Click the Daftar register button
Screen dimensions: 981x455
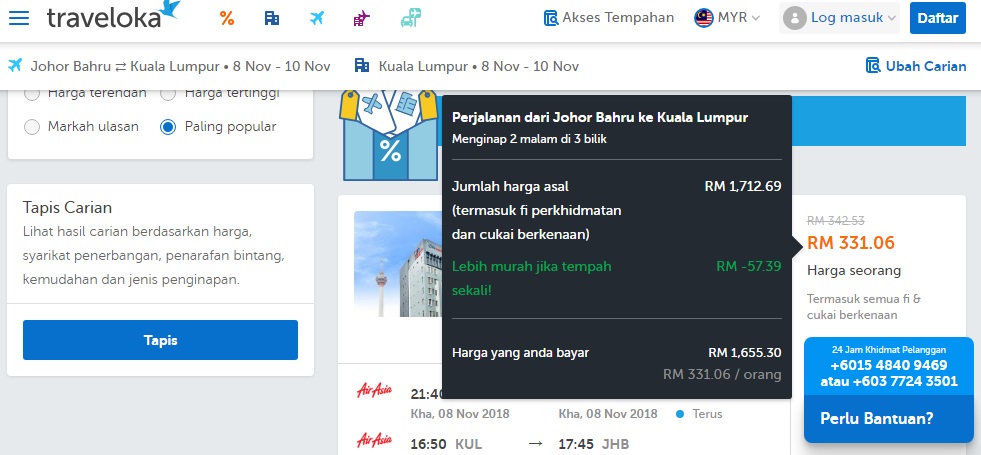click(x=937, y=18)
